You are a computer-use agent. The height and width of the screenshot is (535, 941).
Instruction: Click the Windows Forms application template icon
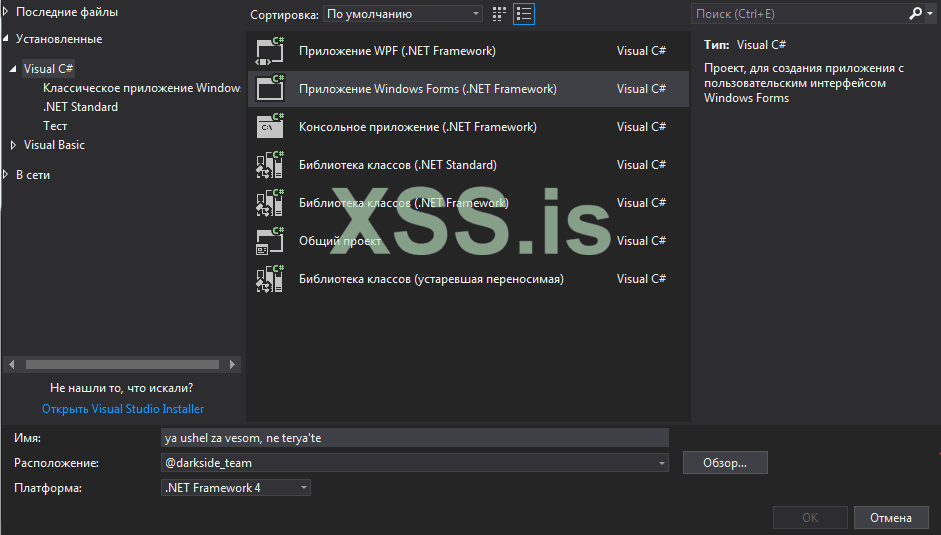point(270,89)
